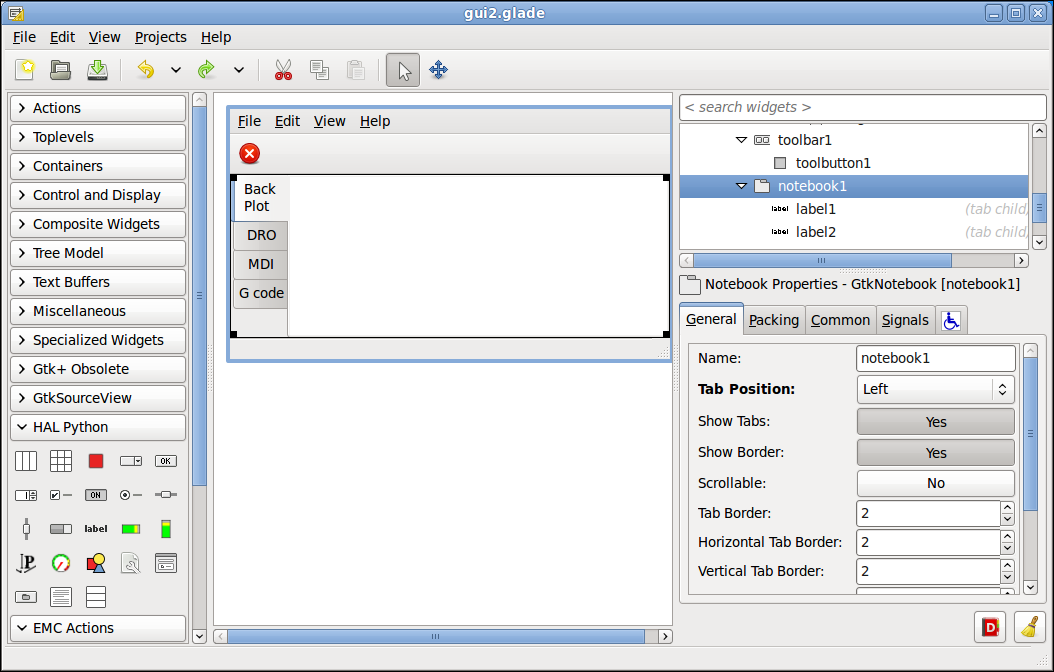Switch to the Packing properties tab
1054x672 pixels.
pyautogui.click(x=774, y=321)
